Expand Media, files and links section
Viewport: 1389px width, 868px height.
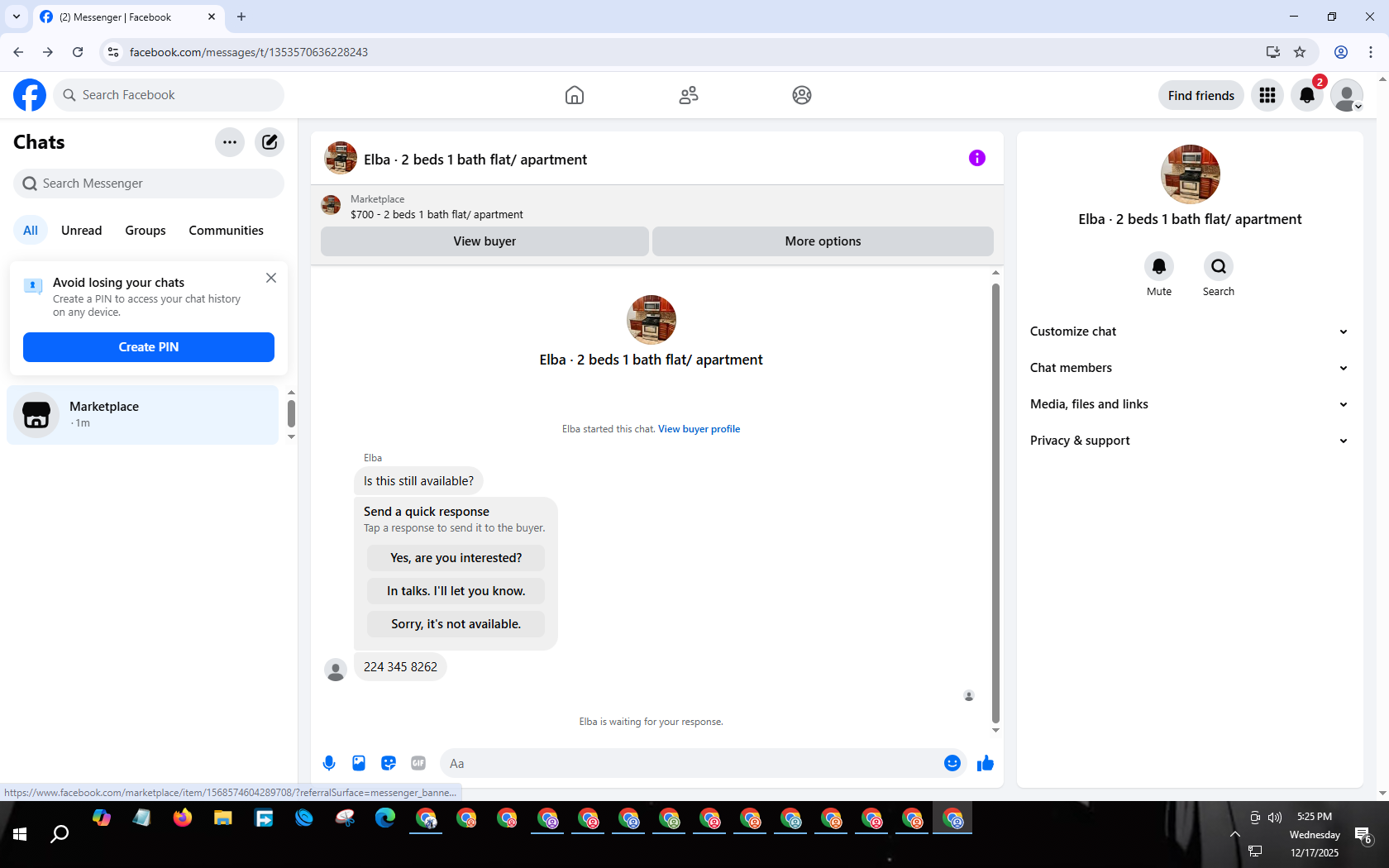pos(1189,404)
